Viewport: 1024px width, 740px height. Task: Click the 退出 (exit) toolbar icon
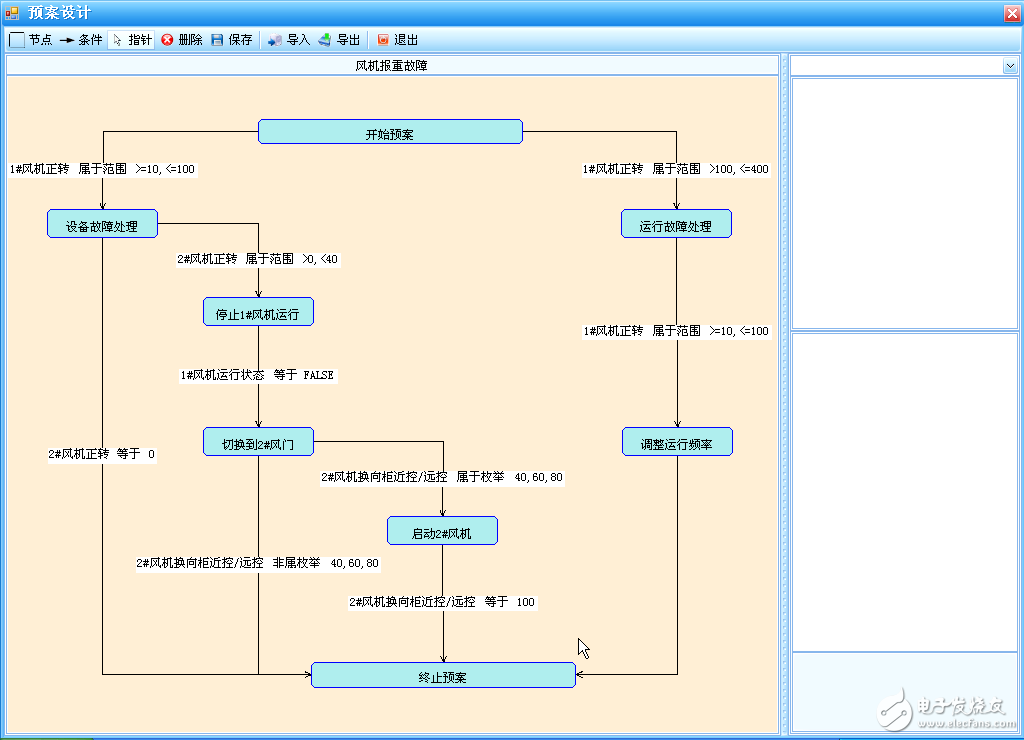pyautogui.click(x=396, y=40)
